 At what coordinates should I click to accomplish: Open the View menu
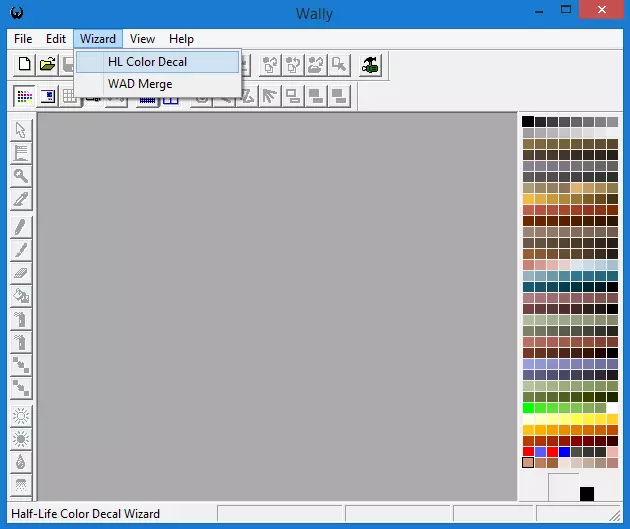142,39
